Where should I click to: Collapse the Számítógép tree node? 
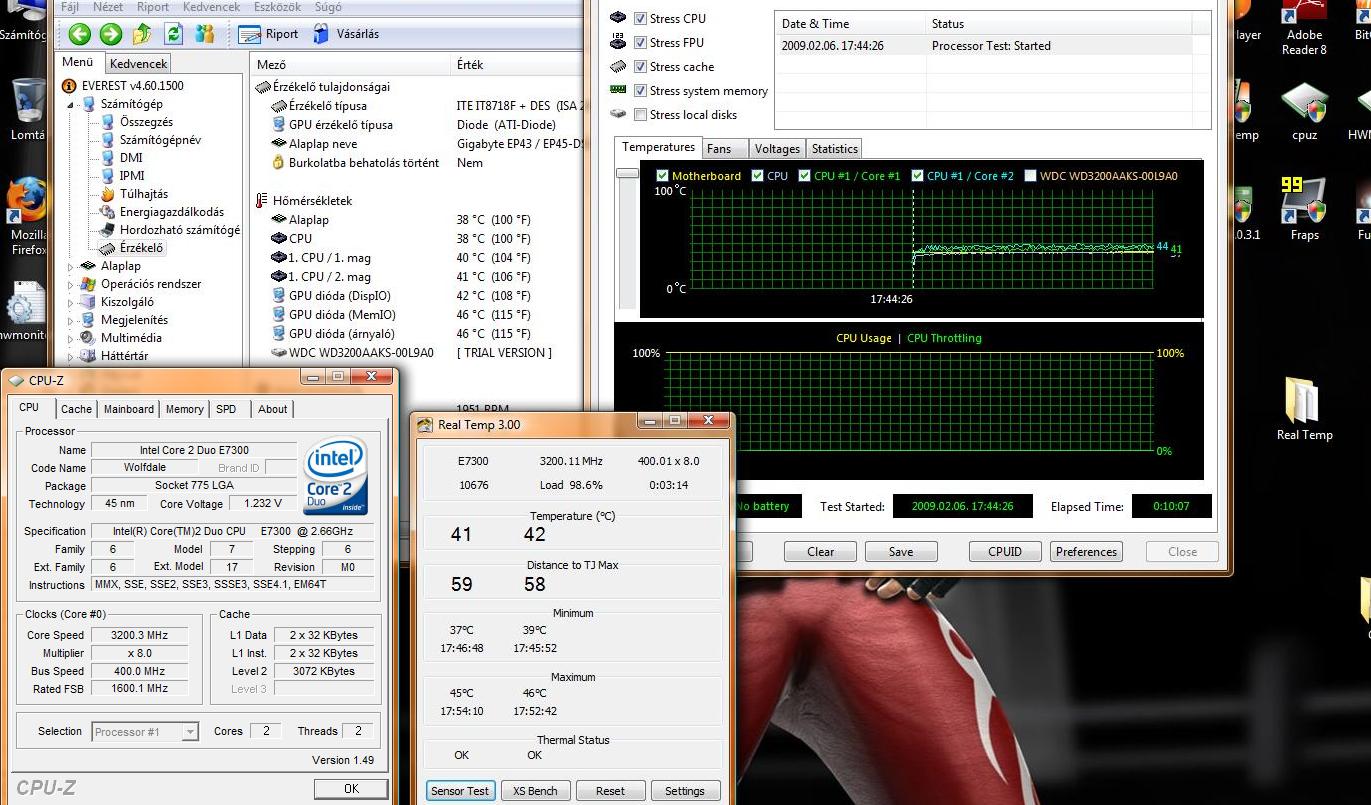tap(71, 105)
